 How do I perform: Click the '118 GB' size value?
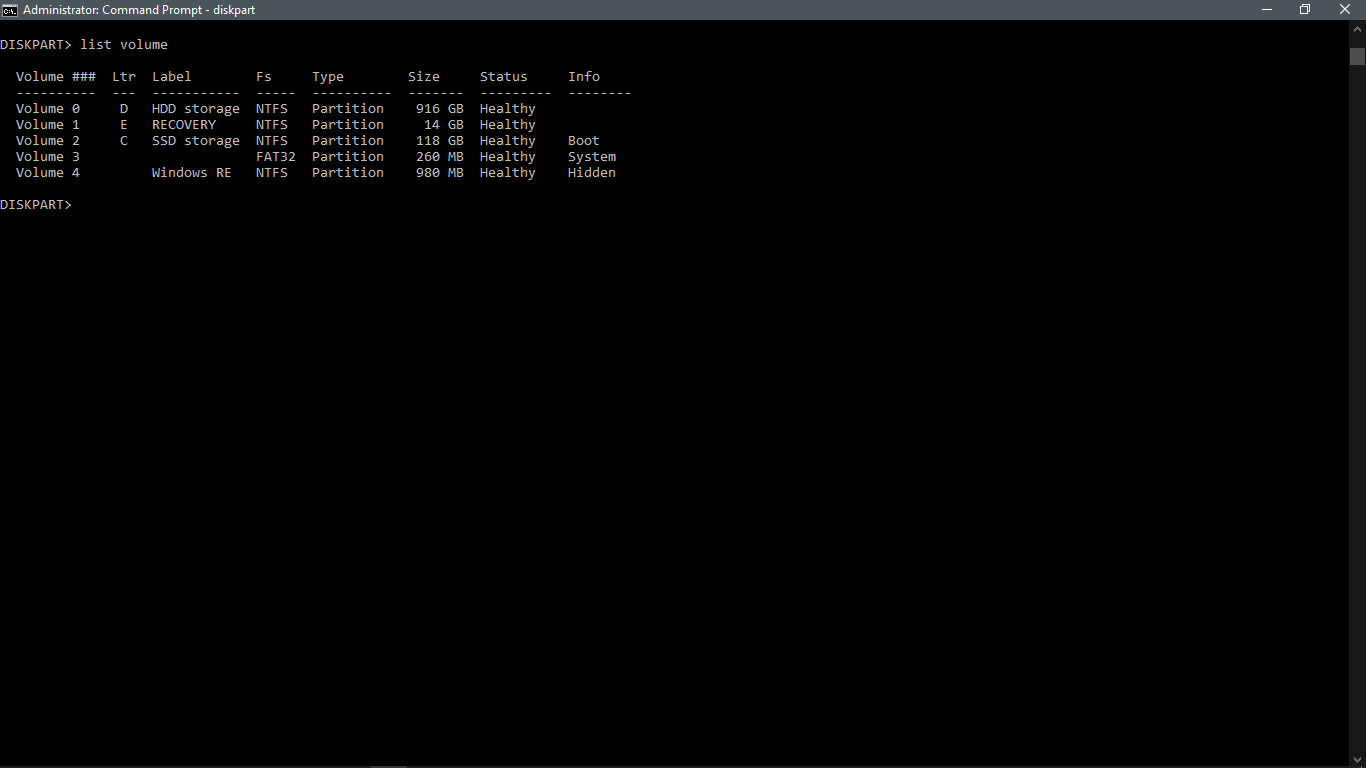(x=440, y=141)
